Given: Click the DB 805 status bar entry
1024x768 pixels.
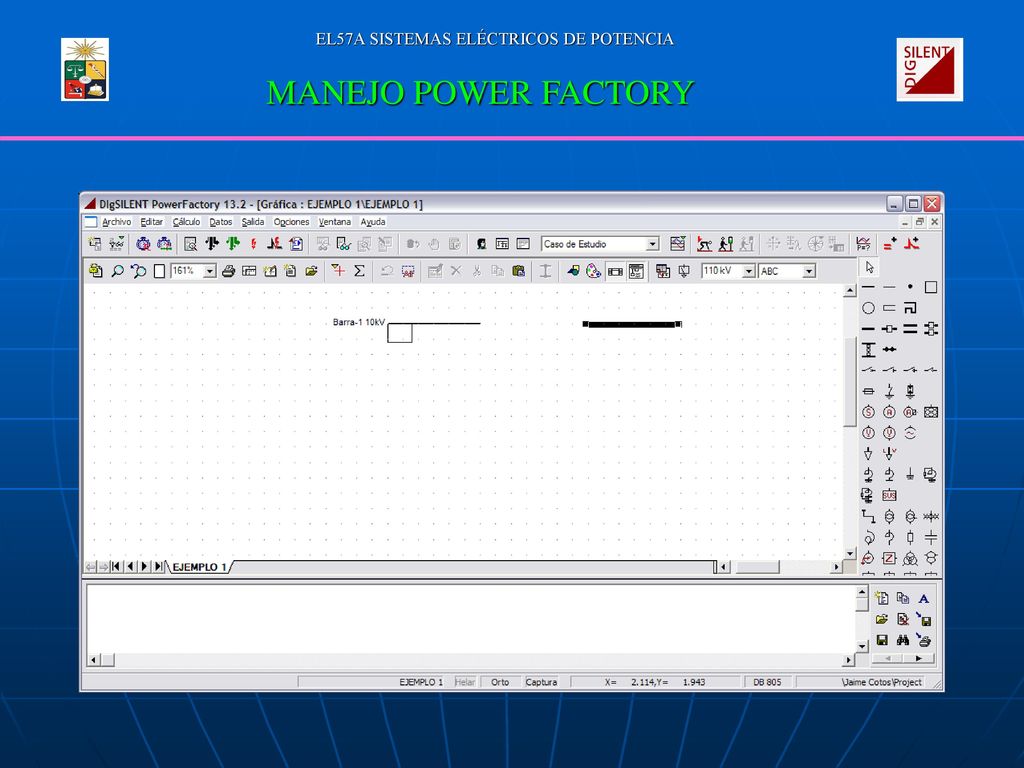Looking at the screenshot, I should [767, 682].
